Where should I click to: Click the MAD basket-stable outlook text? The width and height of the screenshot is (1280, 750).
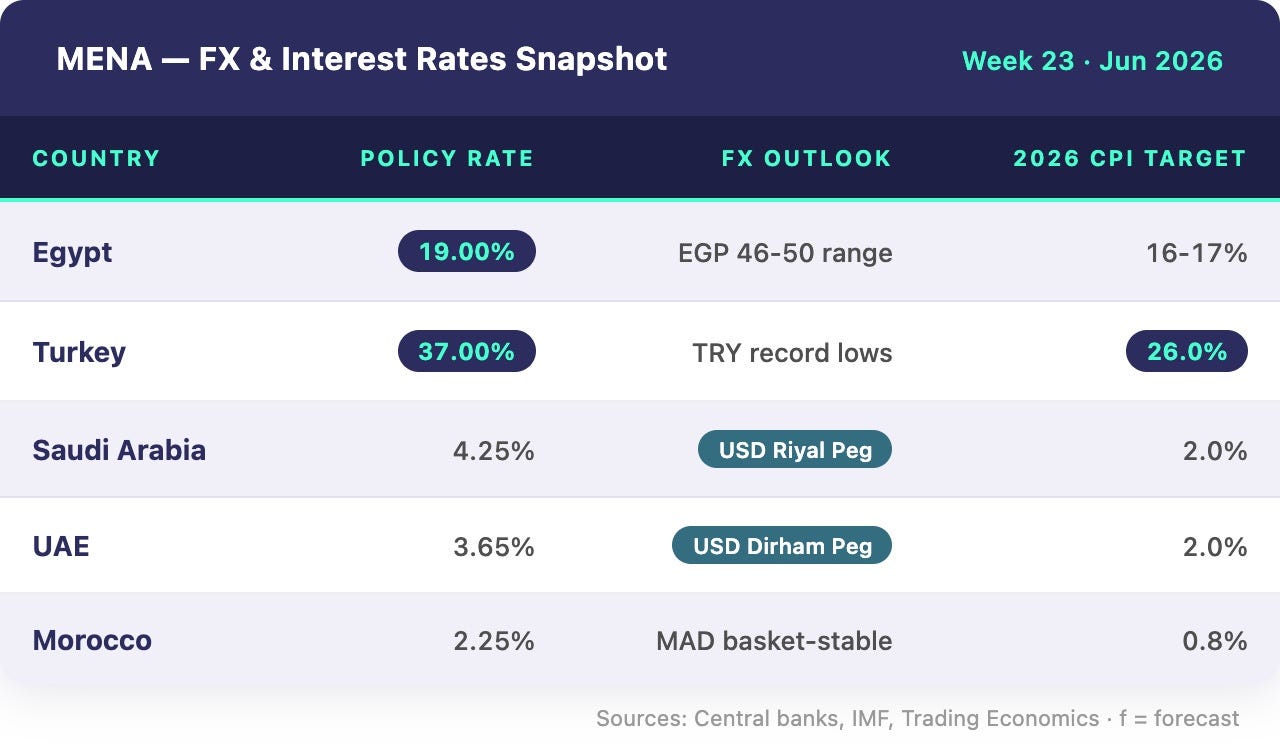[774, 640]
